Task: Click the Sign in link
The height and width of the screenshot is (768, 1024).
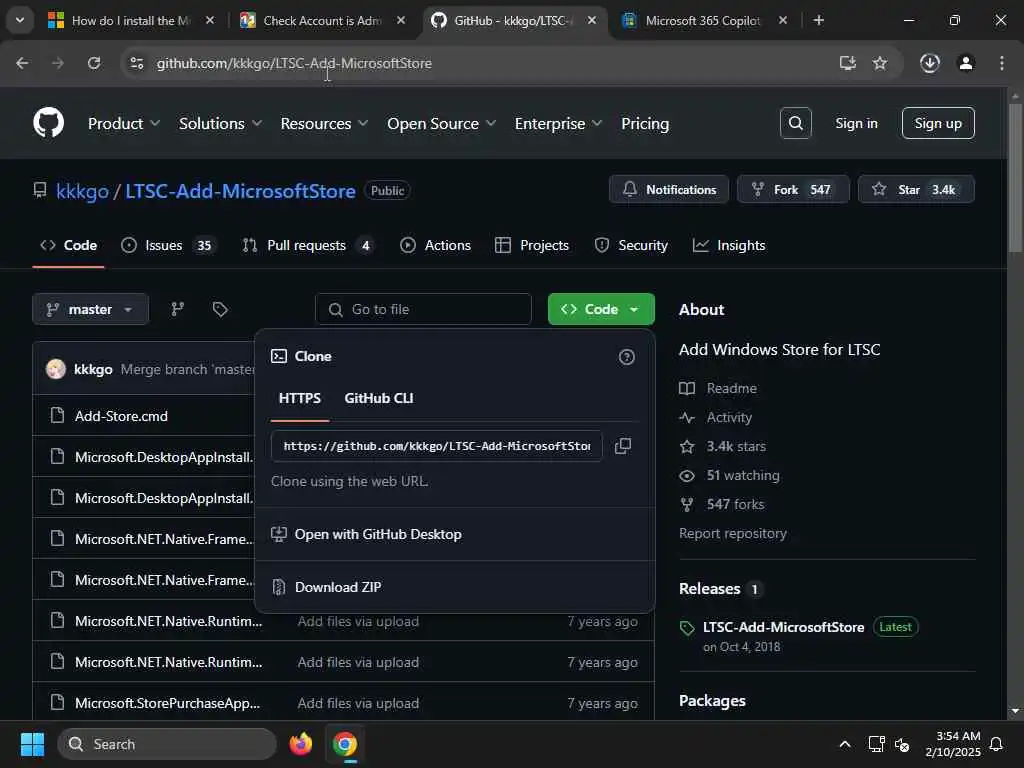Action: coord(856,123)
